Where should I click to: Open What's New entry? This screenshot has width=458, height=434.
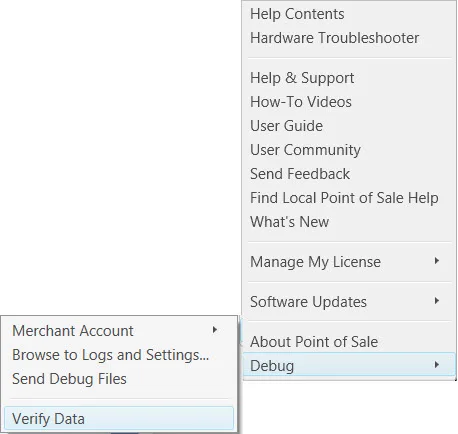coord(349,222)
